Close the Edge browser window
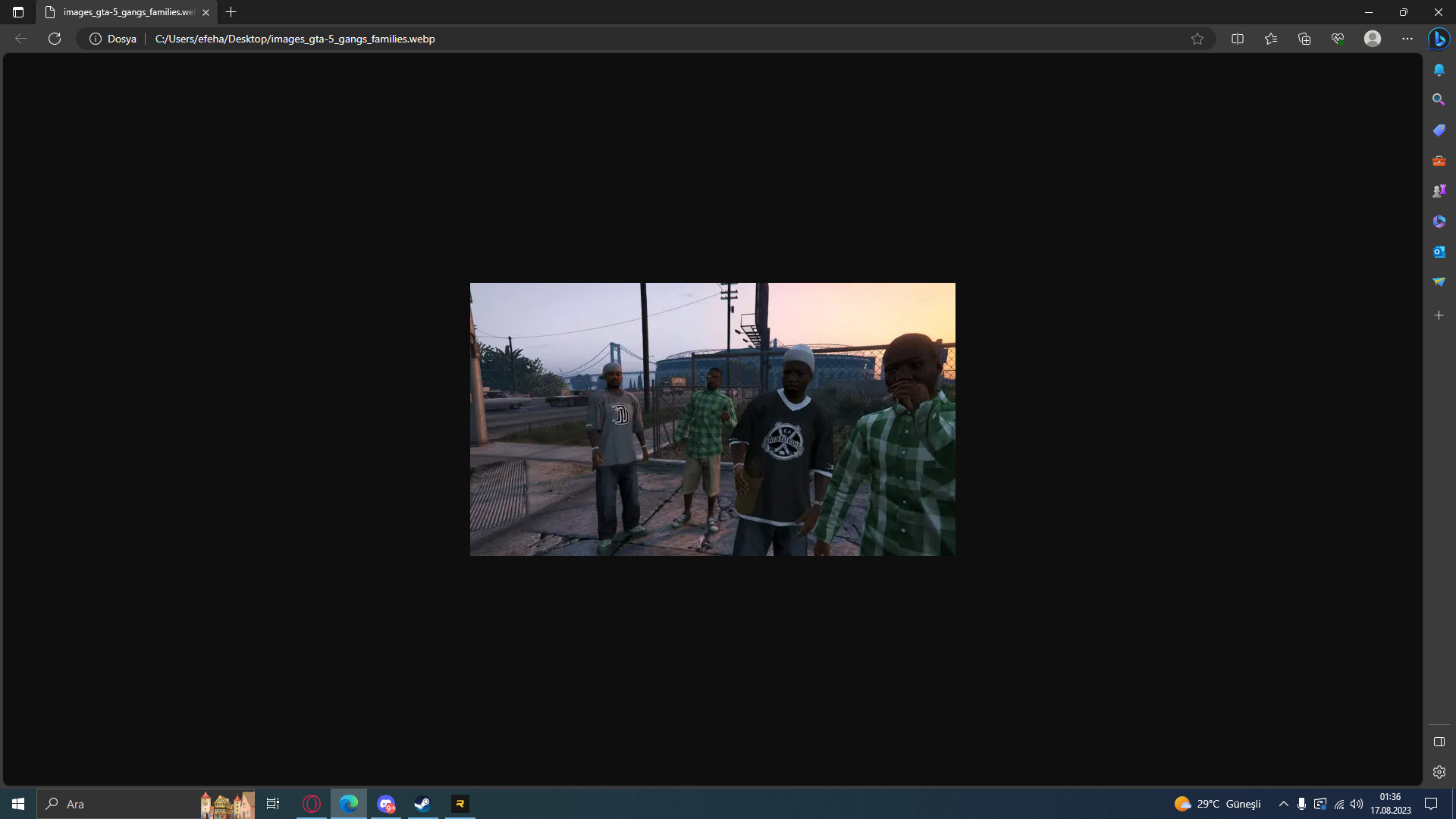This screenshot has width=1456, height=819. (1439, 12)
